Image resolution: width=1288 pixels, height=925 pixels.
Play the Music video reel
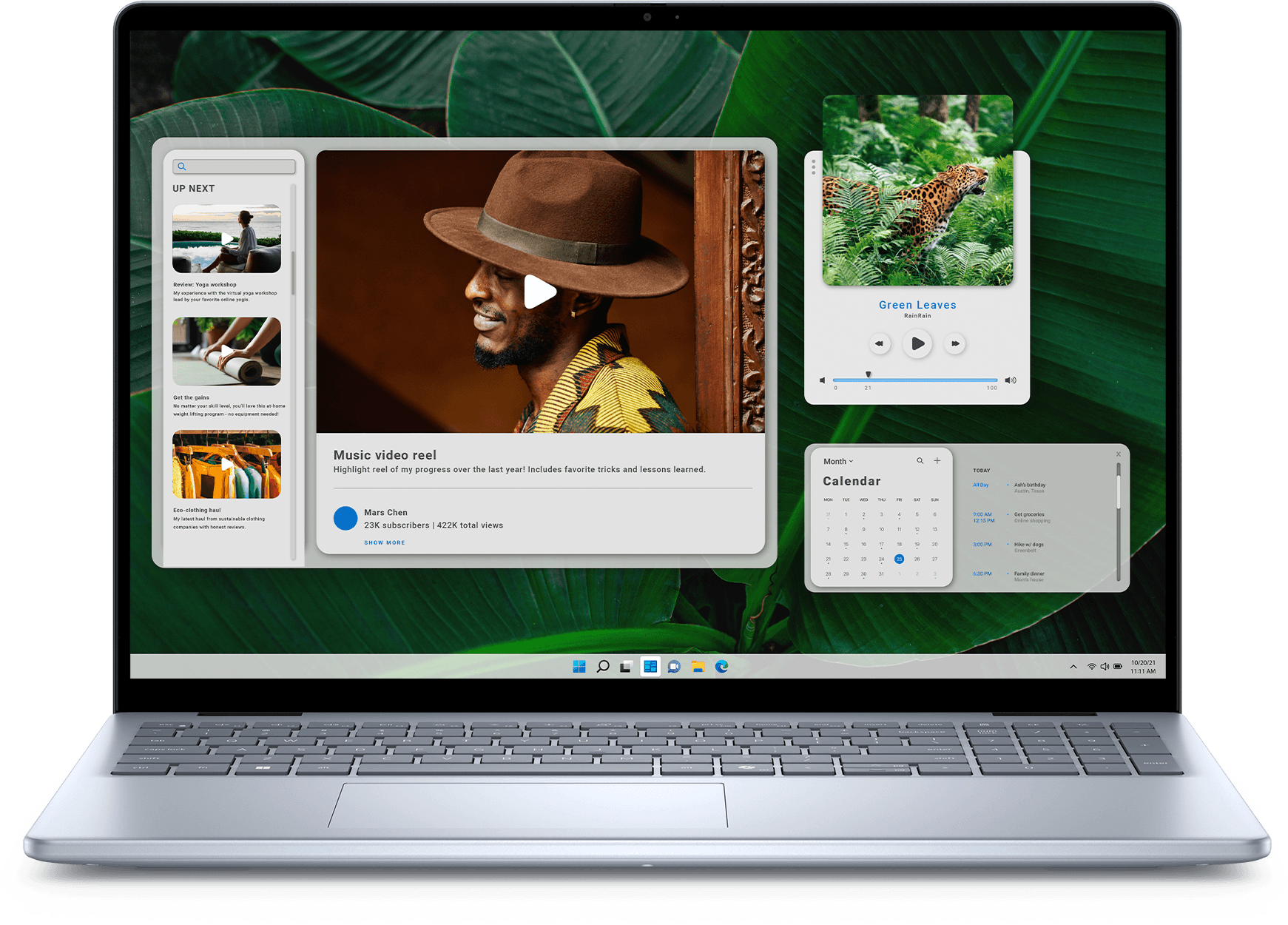tap(540, 292)
